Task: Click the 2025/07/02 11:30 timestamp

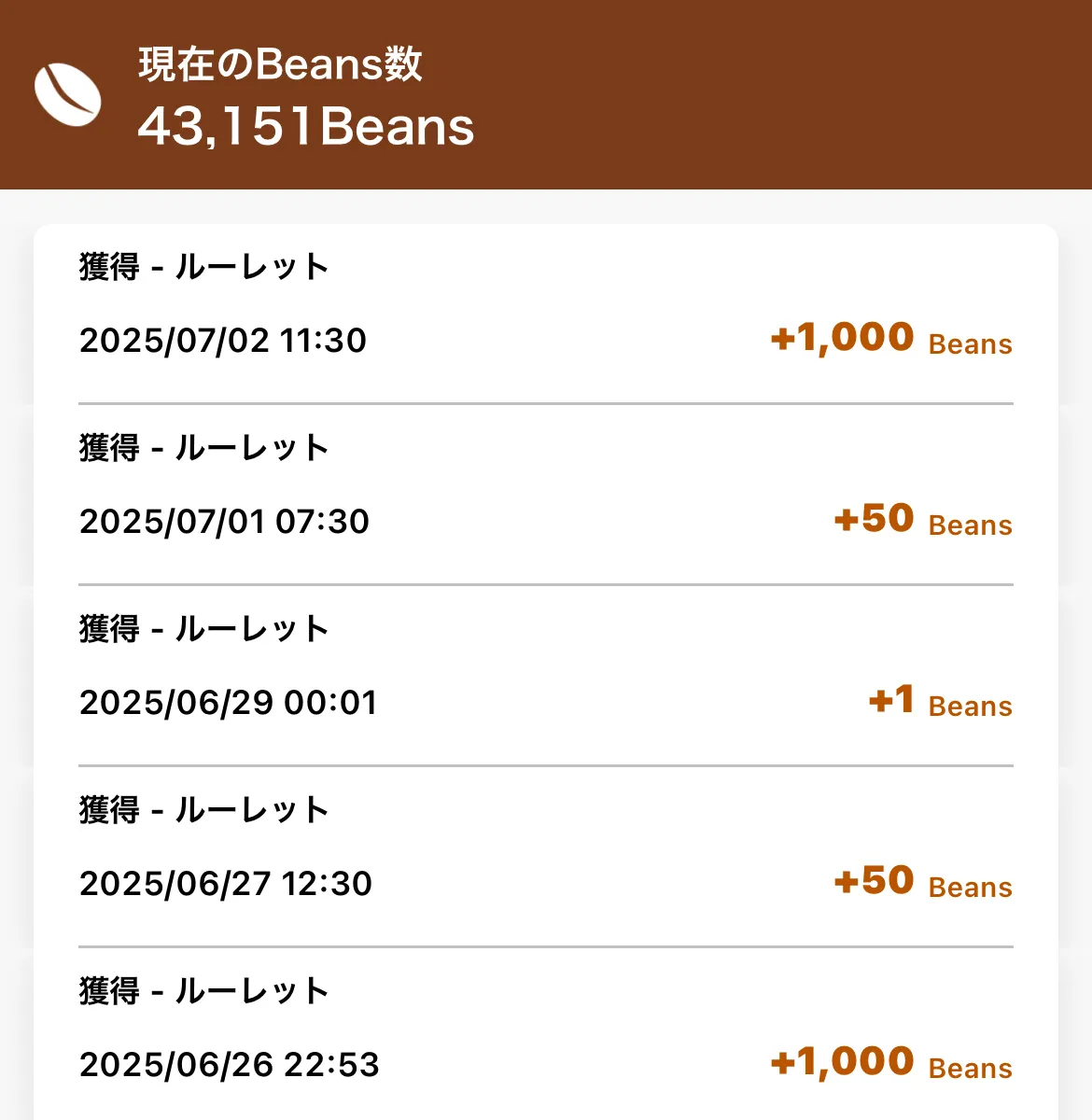Action: tap(223, 341)
